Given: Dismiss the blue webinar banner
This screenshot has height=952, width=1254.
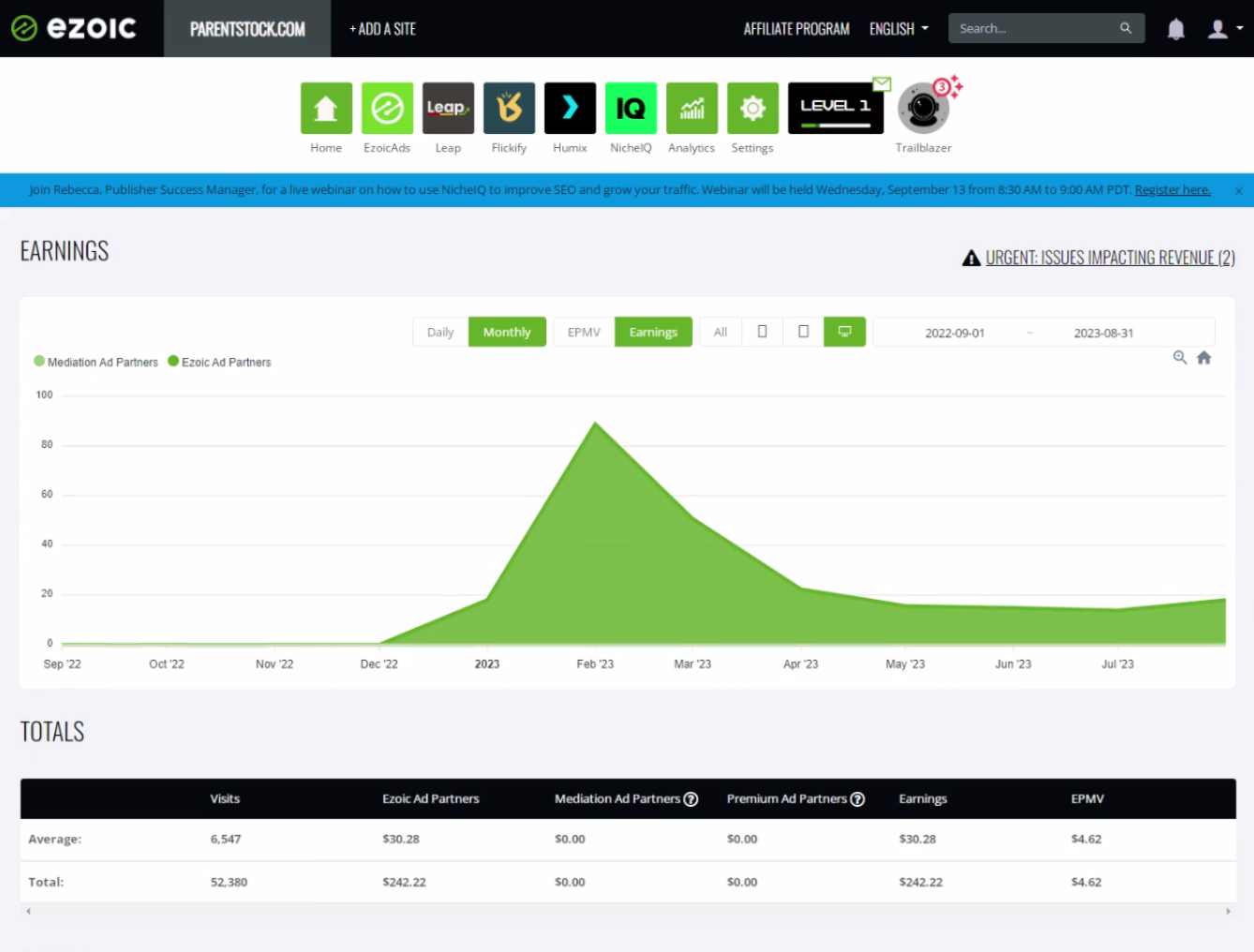Looking at the screenshot, I should pos(1238,190).
